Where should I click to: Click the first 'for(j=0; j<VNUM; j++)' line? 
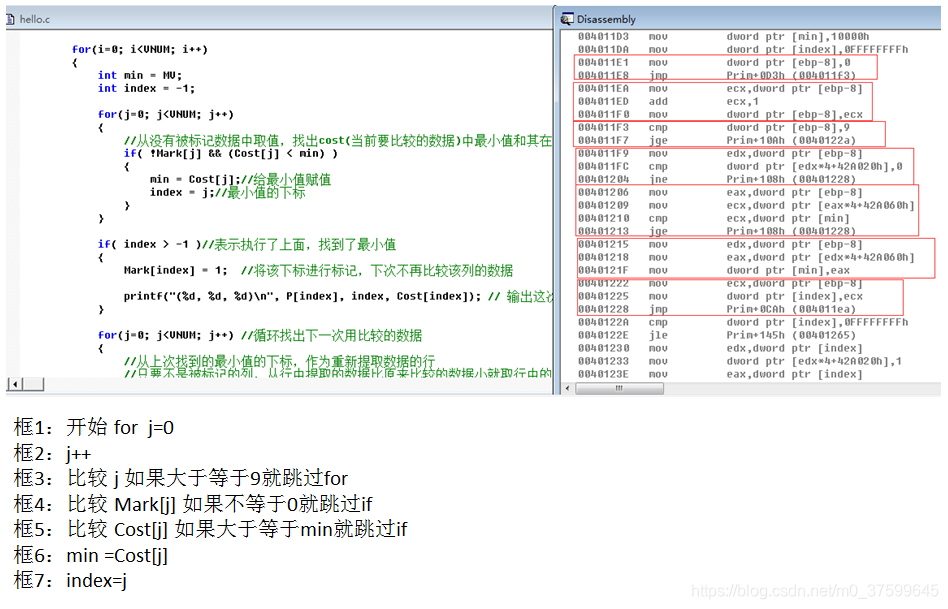click(166, 114)
